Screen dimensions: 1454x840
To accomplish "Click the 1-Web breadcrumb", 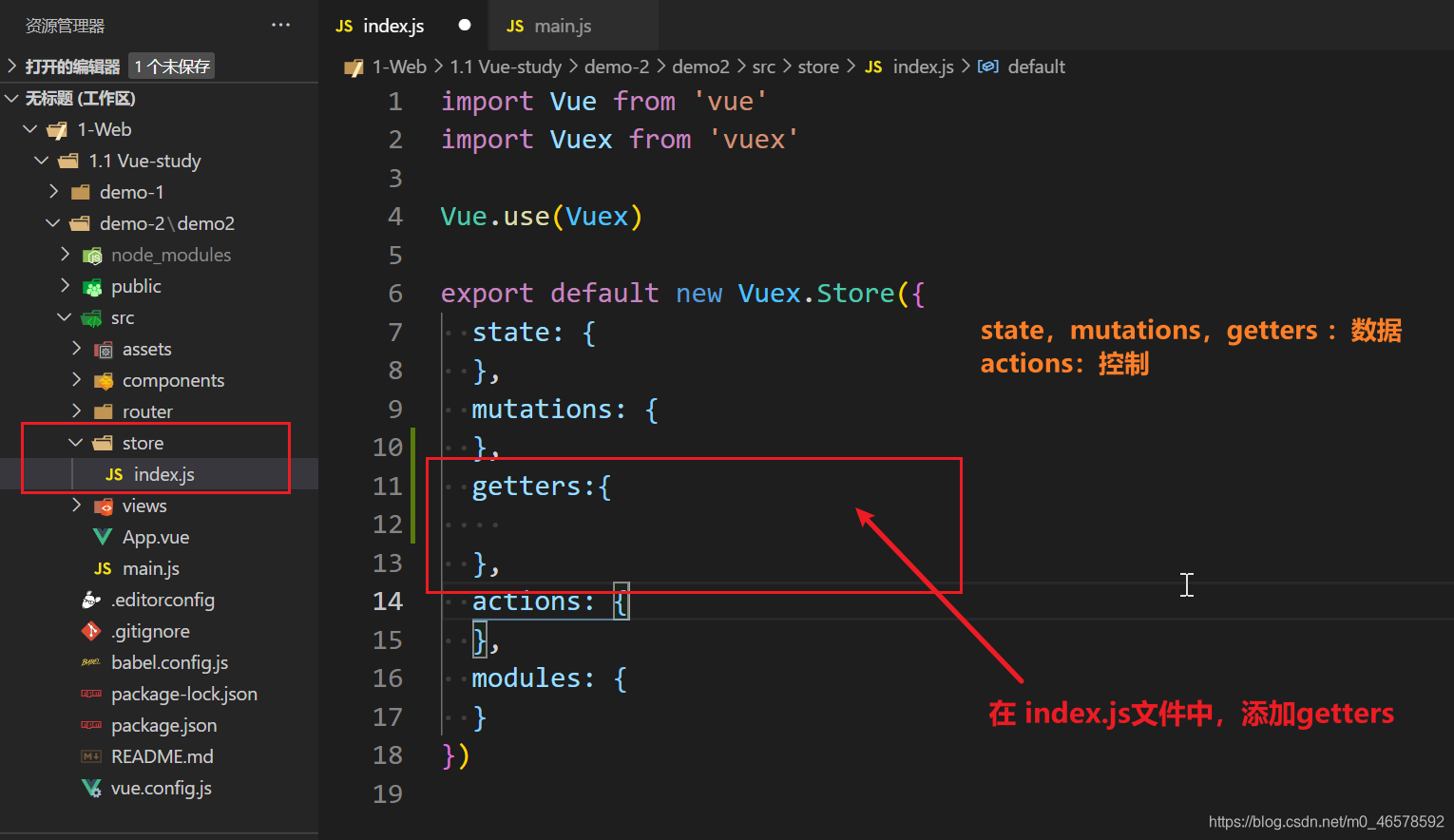I will (x=399, y=67).
